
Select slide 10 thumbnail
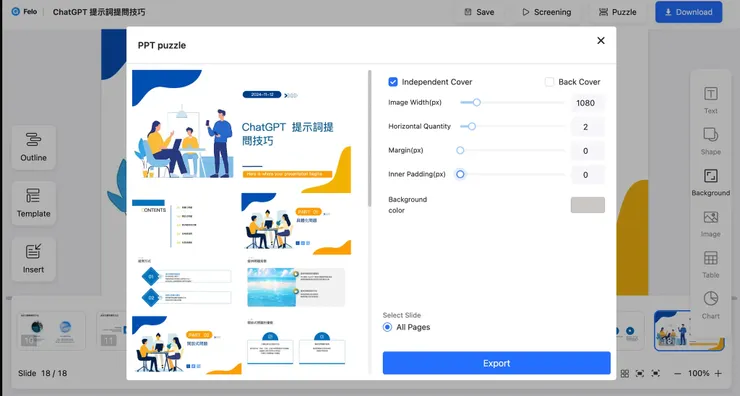tap(51, 330)
